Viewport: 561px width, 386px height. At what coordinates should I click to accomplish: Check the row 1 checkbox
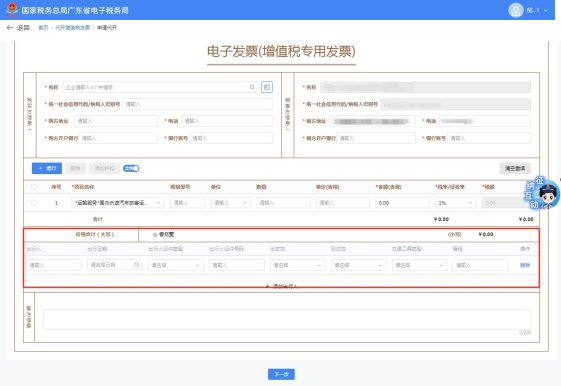(34, 202)
